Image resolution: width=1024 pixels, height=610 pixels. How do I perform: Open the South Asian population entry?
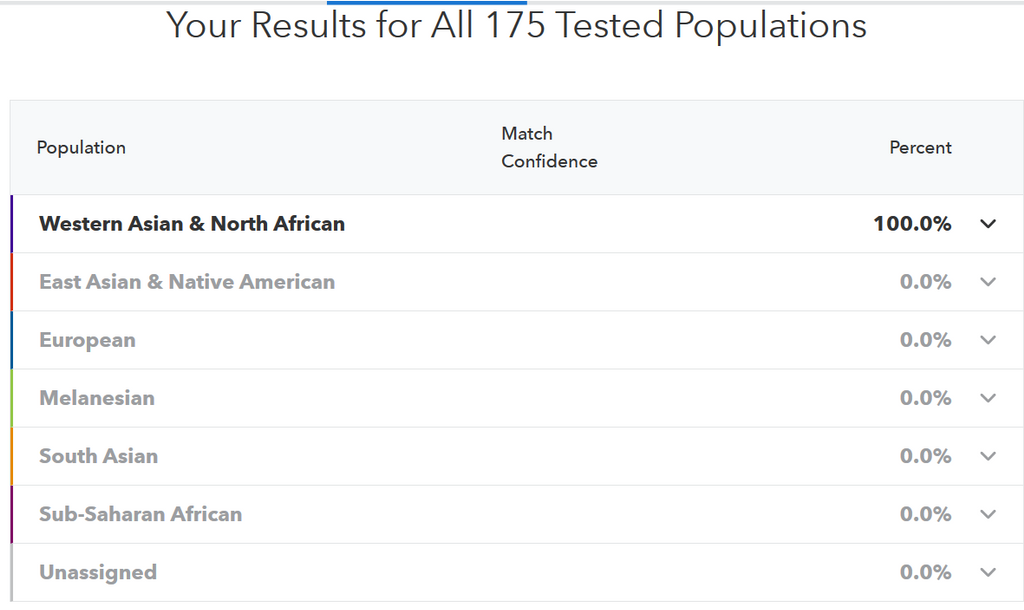[x=98, y=456]
